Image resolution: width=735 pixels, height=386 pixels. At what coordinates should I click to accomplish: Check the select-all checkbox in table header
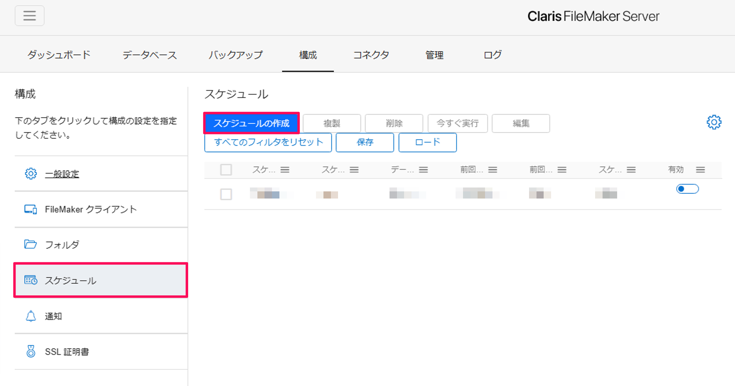(x=226, y=170)
